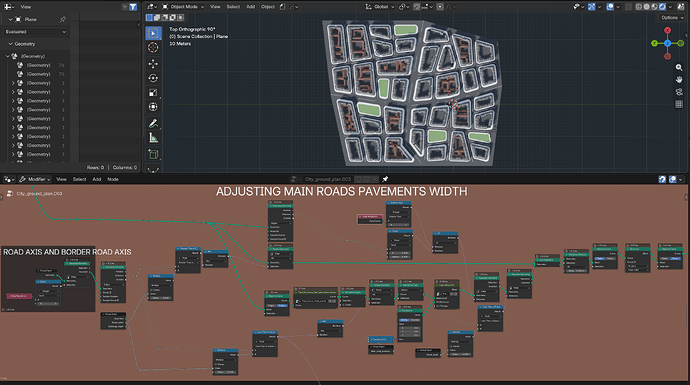Toggle X-ray mode in viewport
This screenshot has height=385, width=690.
628,7
